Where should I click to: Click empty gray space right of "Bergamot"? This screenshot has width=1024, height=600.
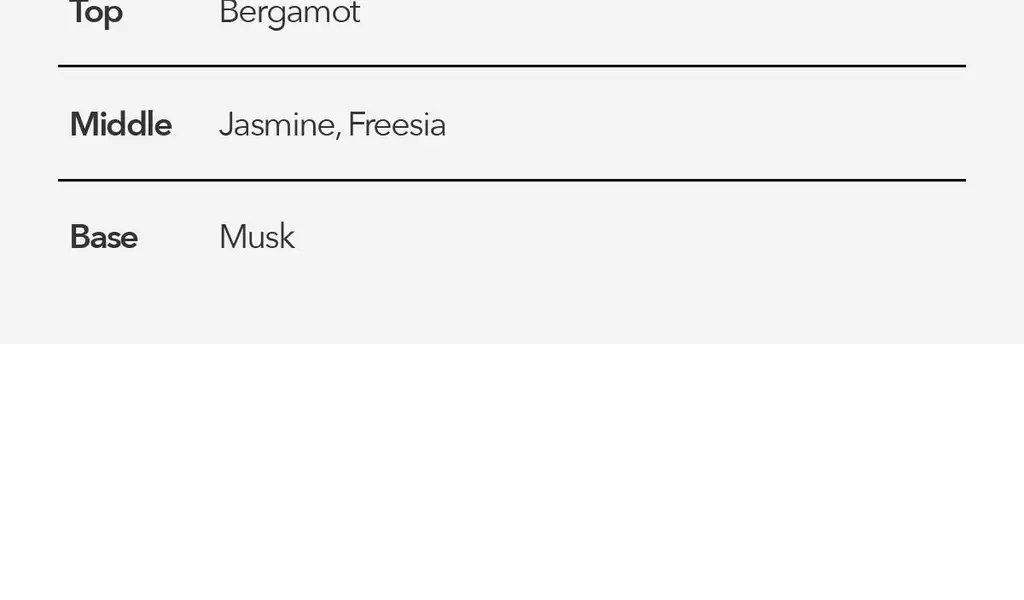663,14
